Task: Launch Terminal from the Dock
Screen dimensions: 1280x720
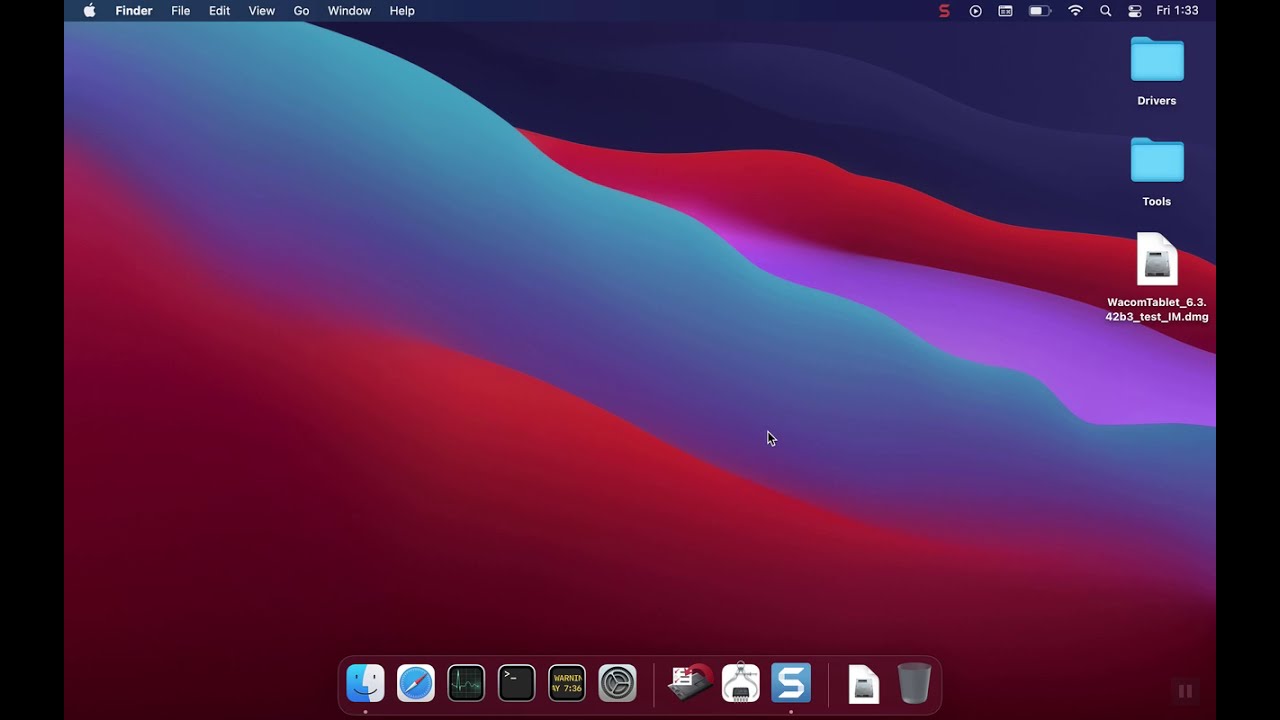Action: 517,684
